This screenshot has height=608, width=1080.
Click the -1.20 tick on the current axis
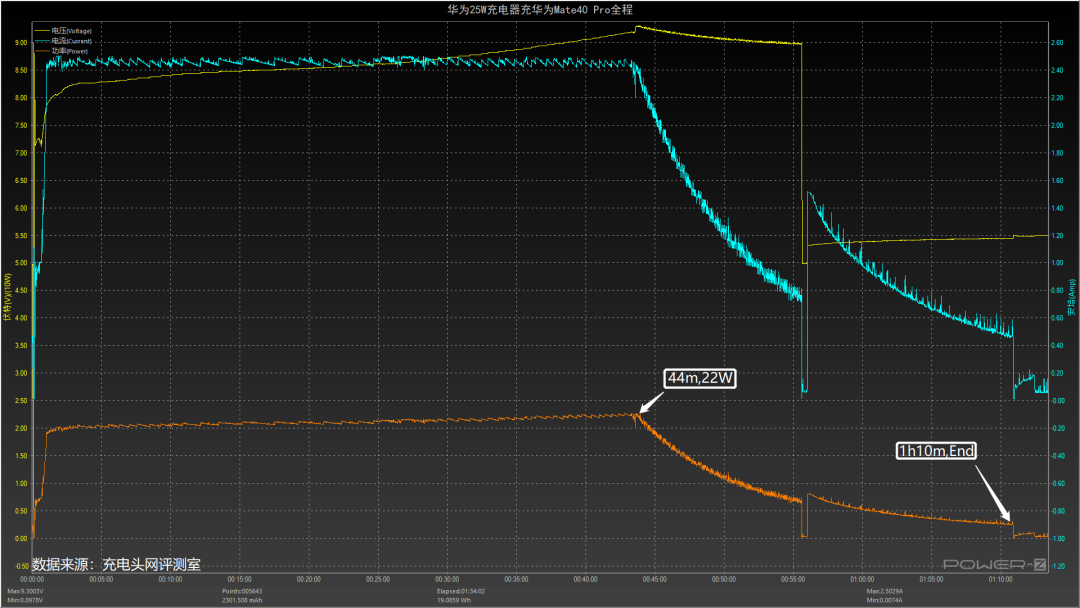click(x=1057, y=566)
